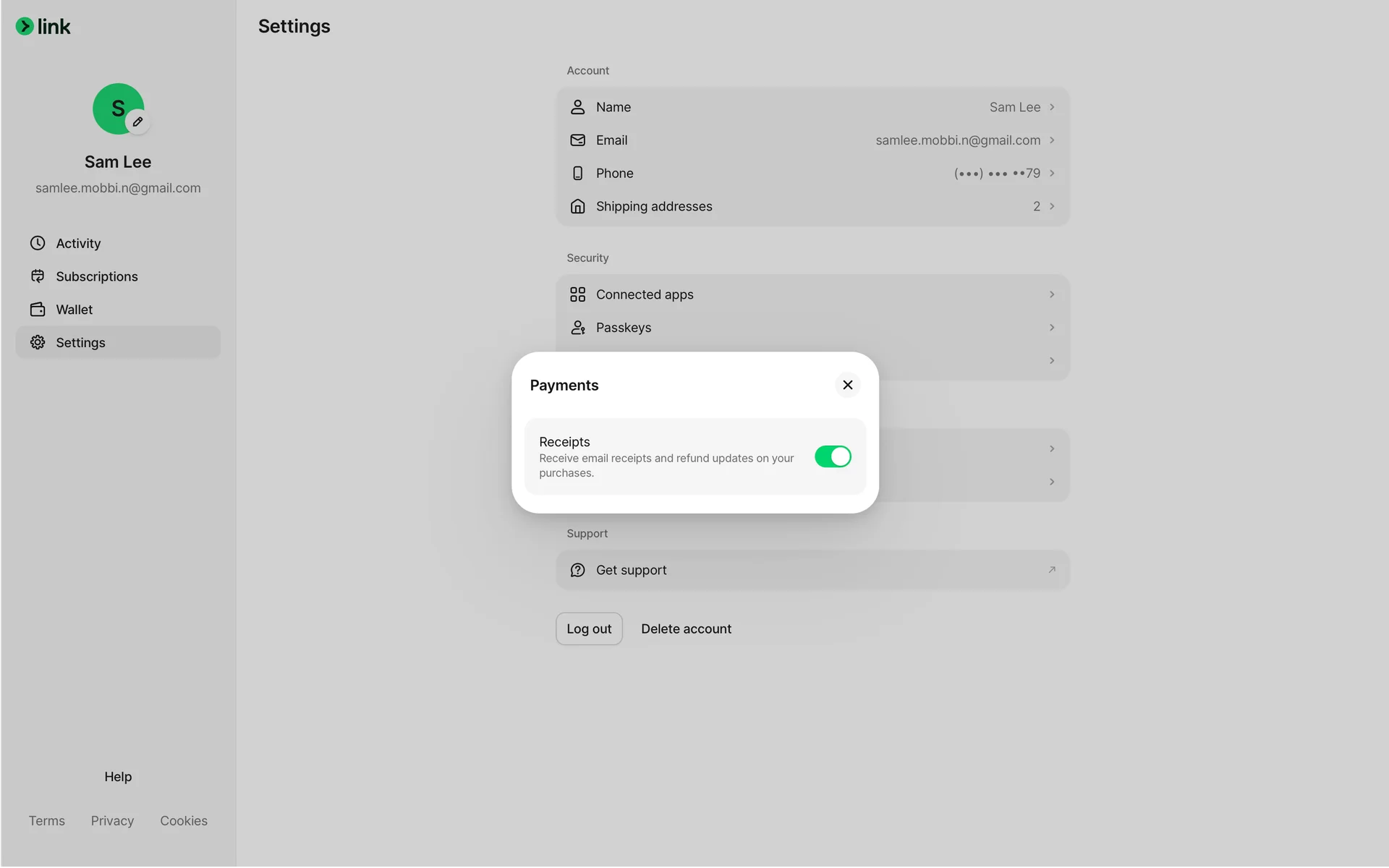Open the Privacy footer link
This screenshot has width=1389, height=868.
pos(112,821)
